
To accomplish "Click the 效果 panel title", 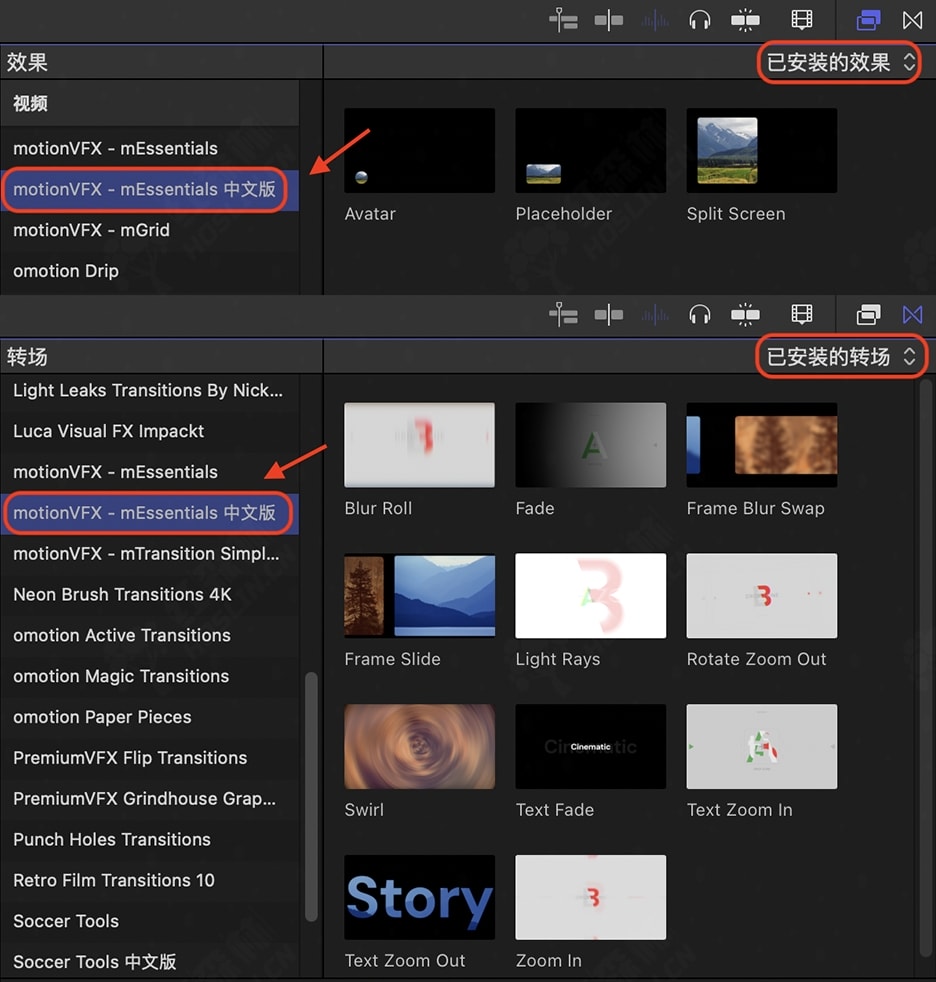I will tap(27, 63).
